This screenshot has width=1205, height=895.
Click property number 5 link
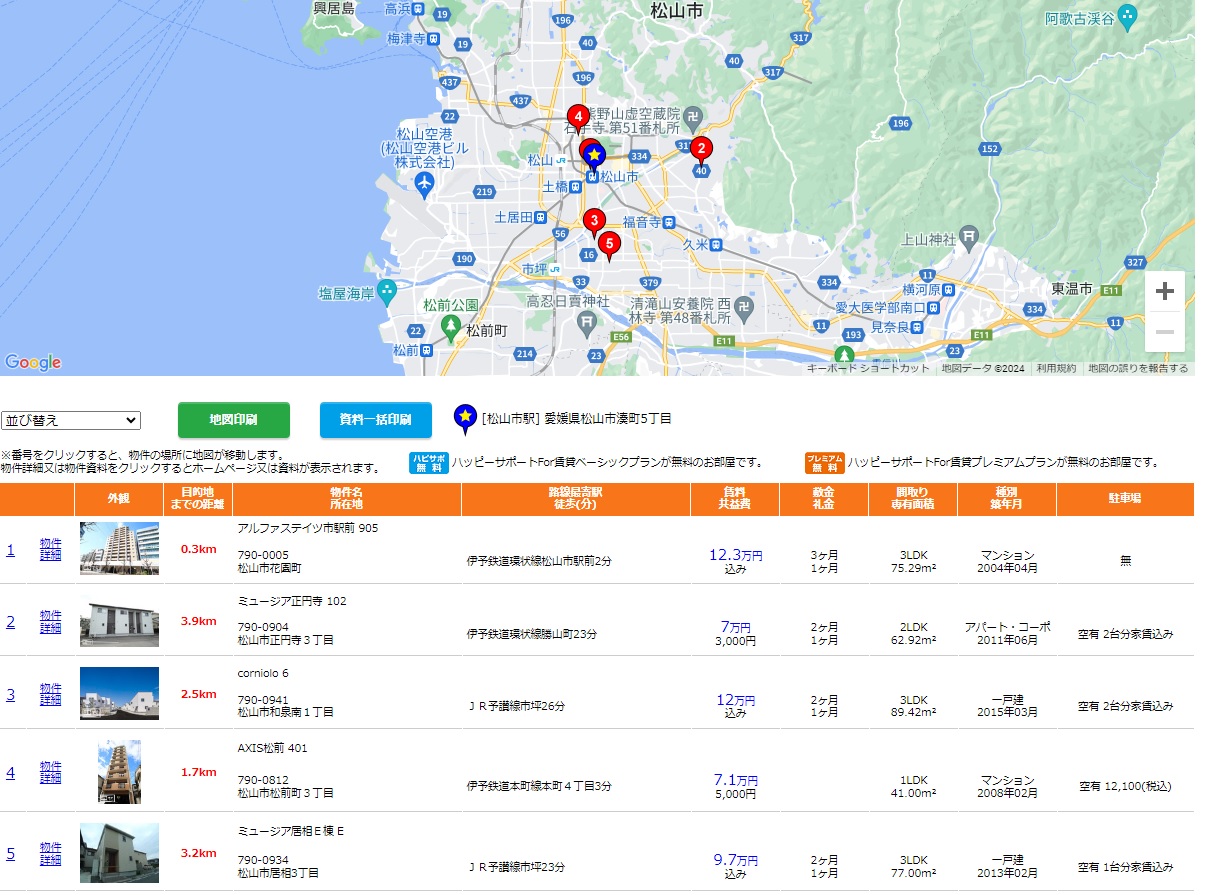(x=11, y=853)
